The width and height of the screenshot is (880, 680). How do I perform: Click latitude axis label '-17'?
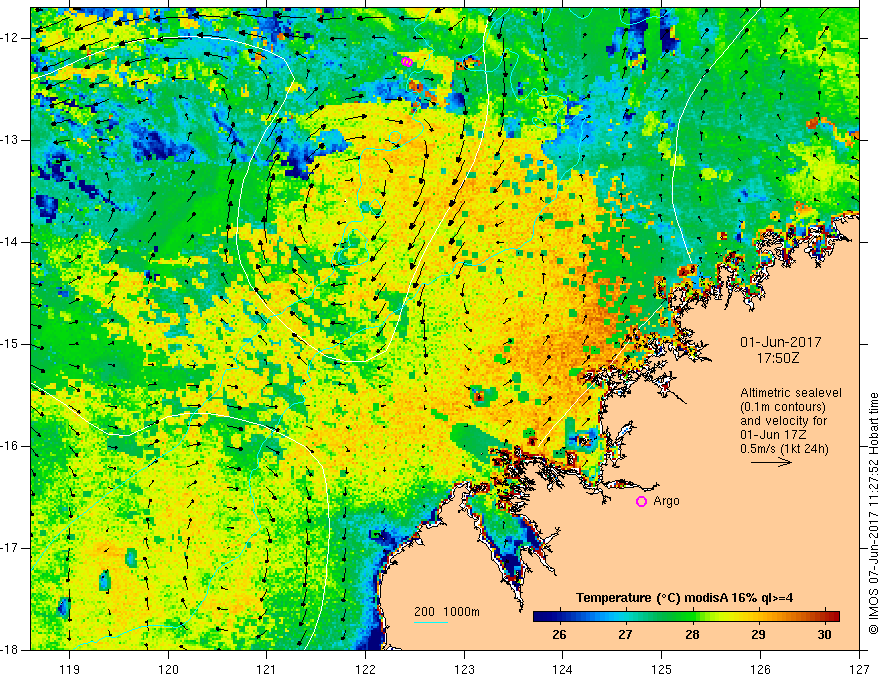pos(11,548)
